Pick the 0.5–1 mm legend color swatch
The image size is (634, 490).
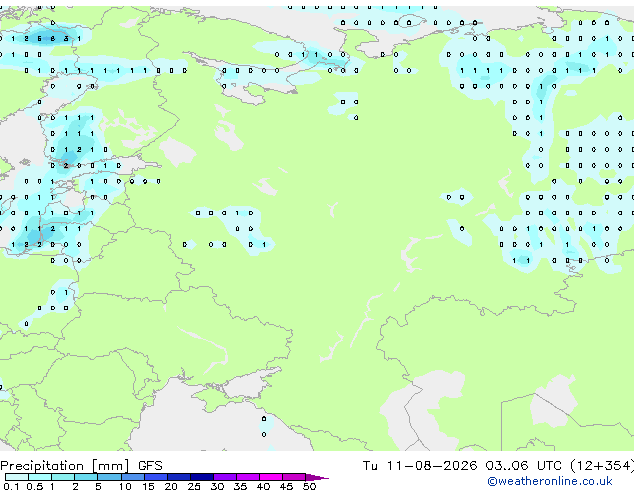click(x=40, y=477)
